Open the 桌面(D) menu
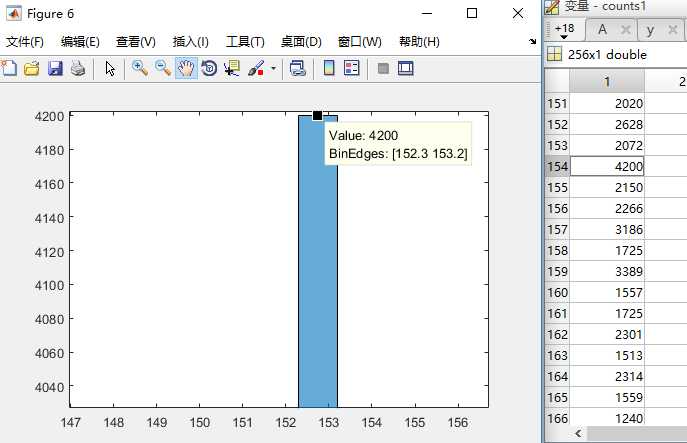The height and width of the screenshot is (443, 687). click(301, 42)
